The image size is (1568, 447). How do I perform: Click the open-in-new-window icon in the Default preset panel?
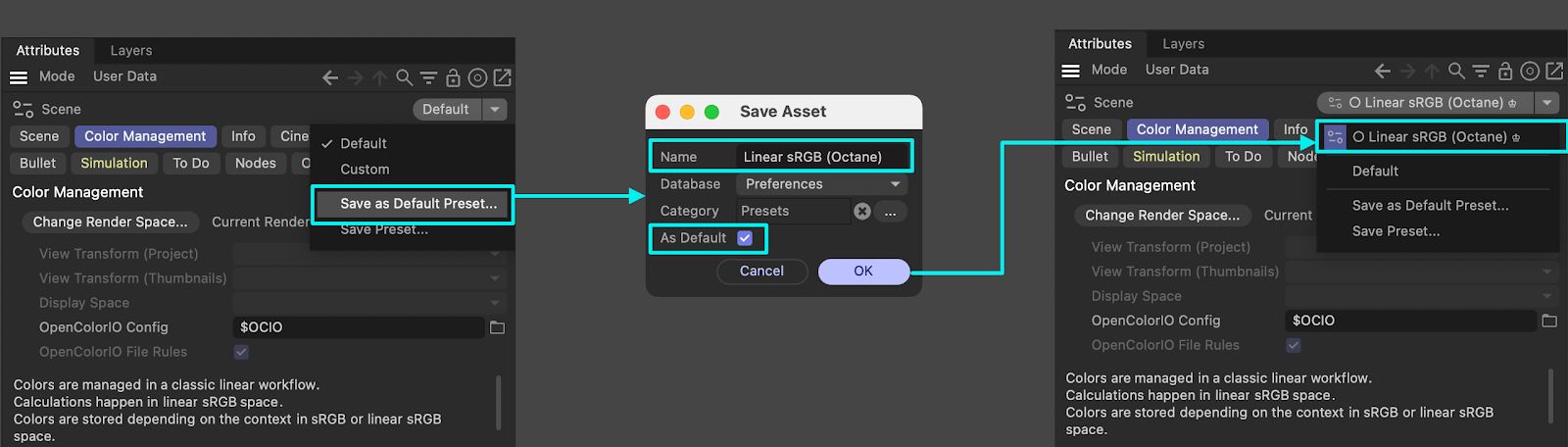pyautogui.click(x=502, y=77)
